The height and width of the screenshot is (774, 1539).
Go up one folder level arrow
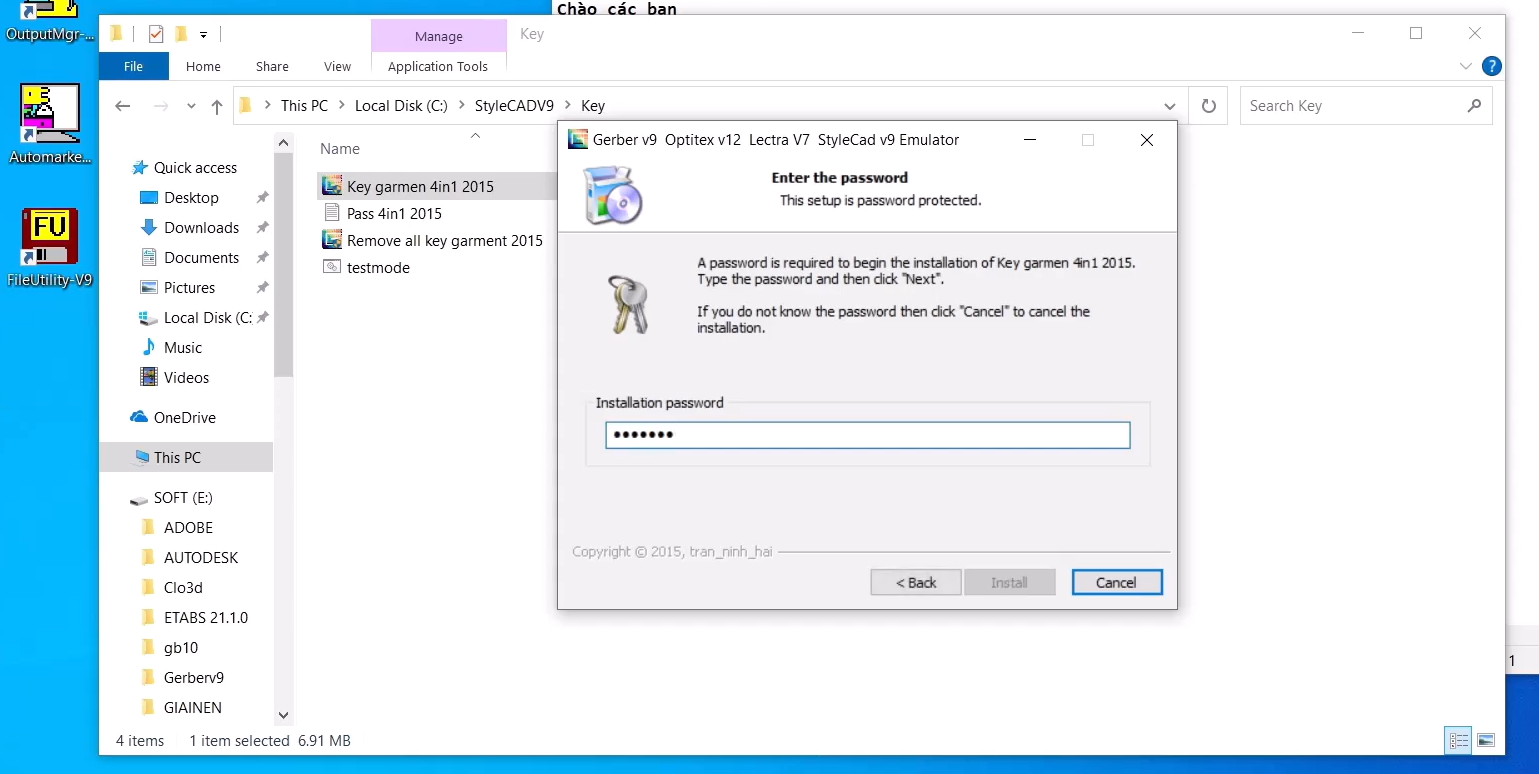point(217,106)
